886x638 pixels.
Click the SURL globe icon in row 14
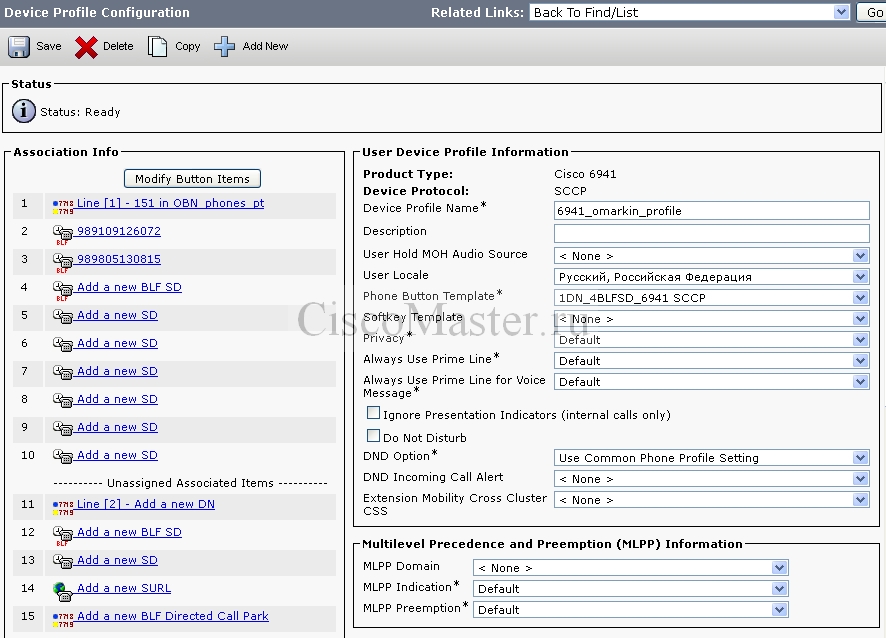[63, 592]
